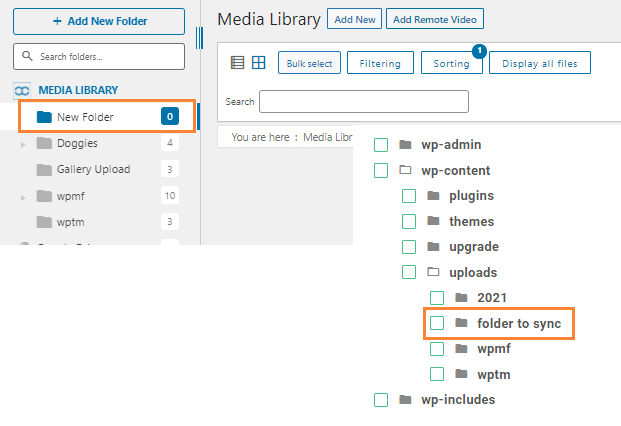The width and height of the screenshot is (621, 426).
Task: Click the Search folders input field
Action: point(99,56)
